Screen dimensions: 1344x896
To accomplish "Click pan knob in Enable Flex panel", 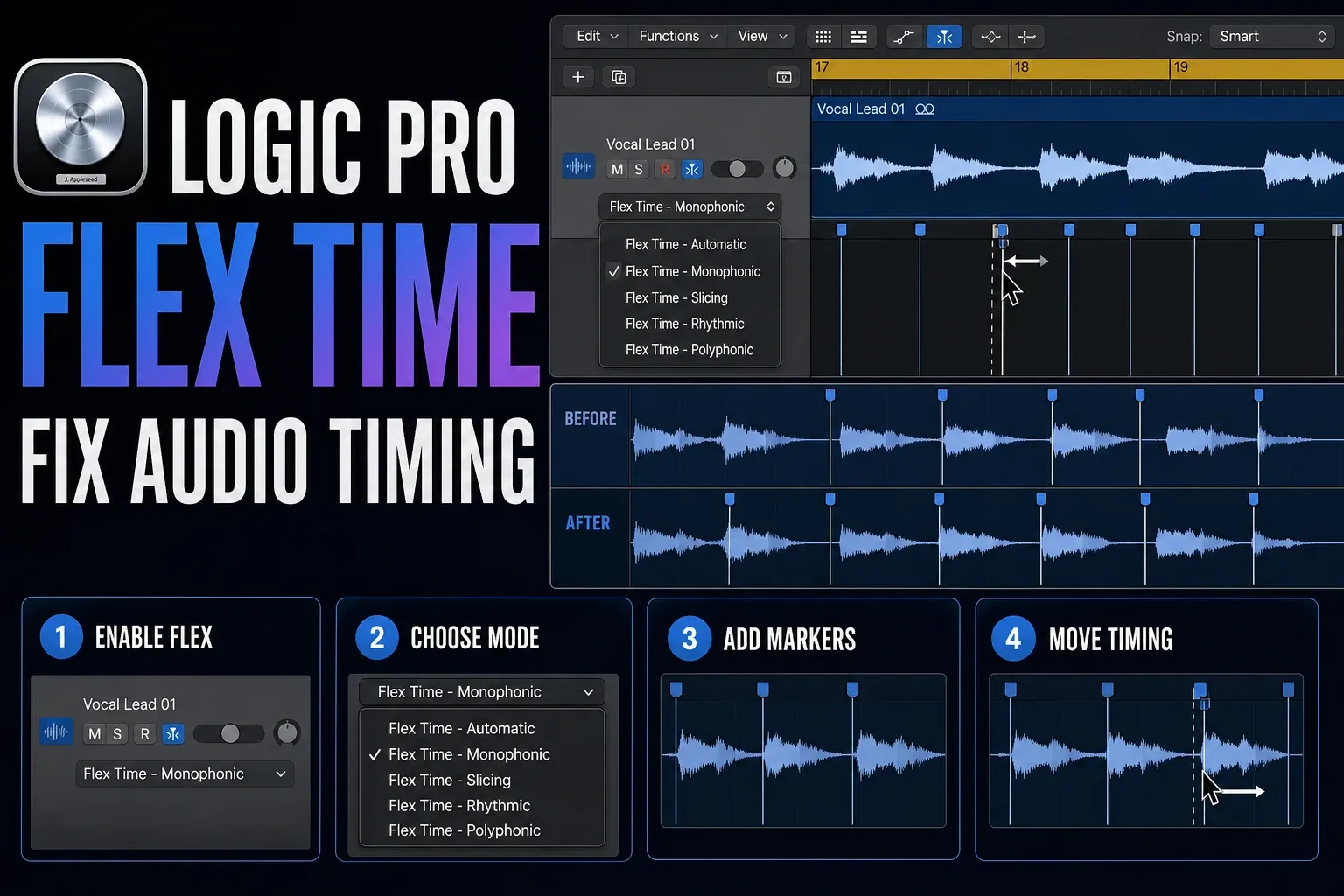I will click(x=287, y=732).
